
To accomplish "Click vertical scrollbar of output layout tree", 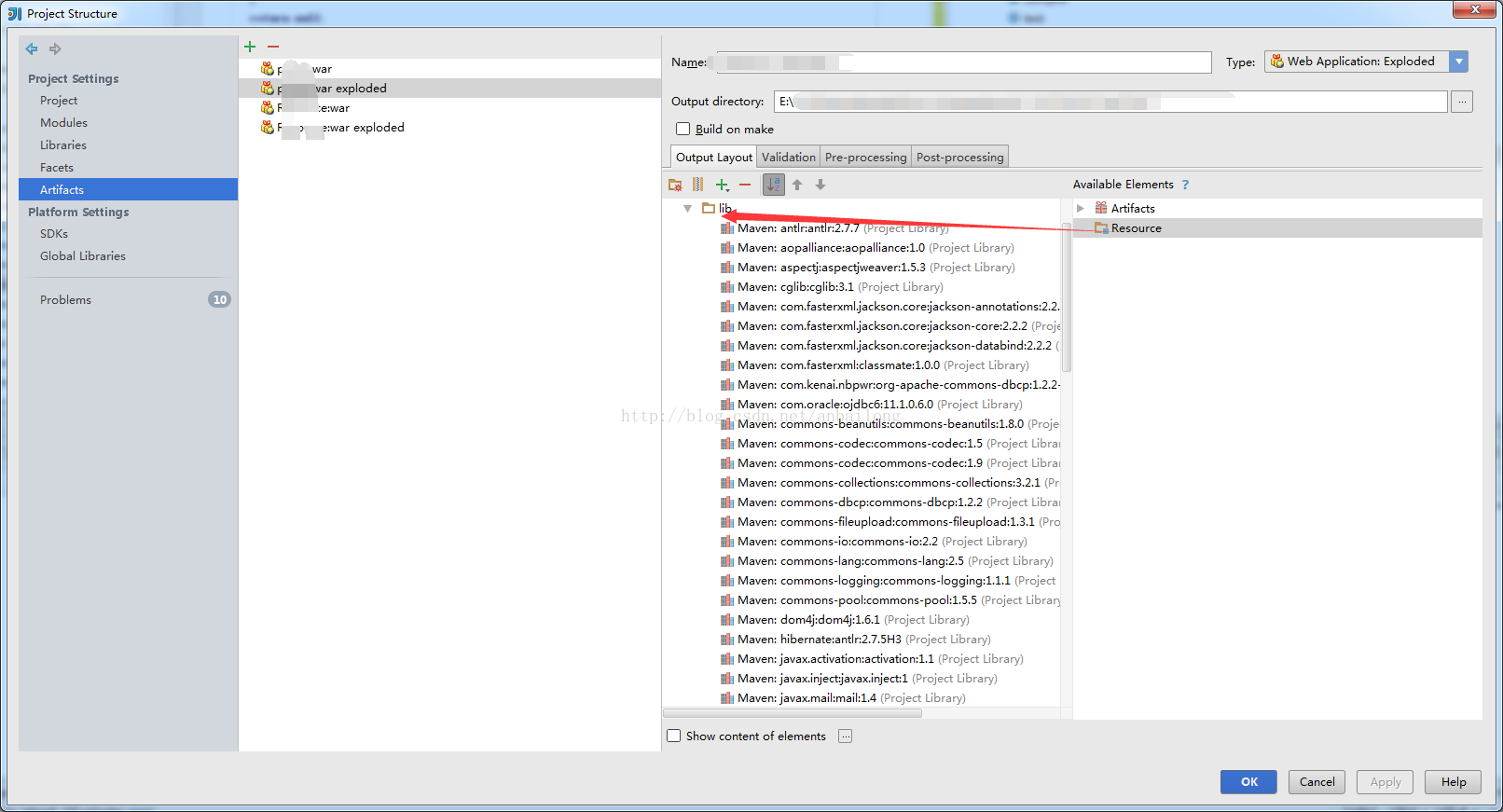I will (1066, 298).
